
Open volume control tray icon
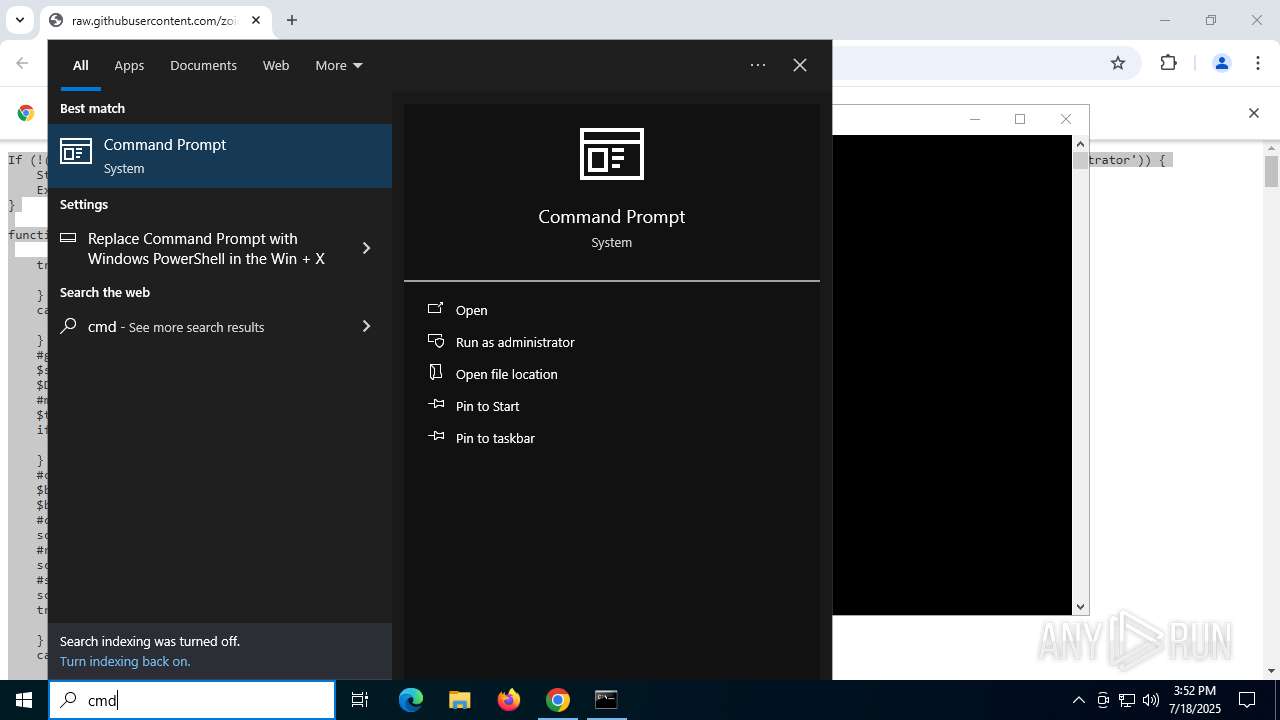(1151, 700)
